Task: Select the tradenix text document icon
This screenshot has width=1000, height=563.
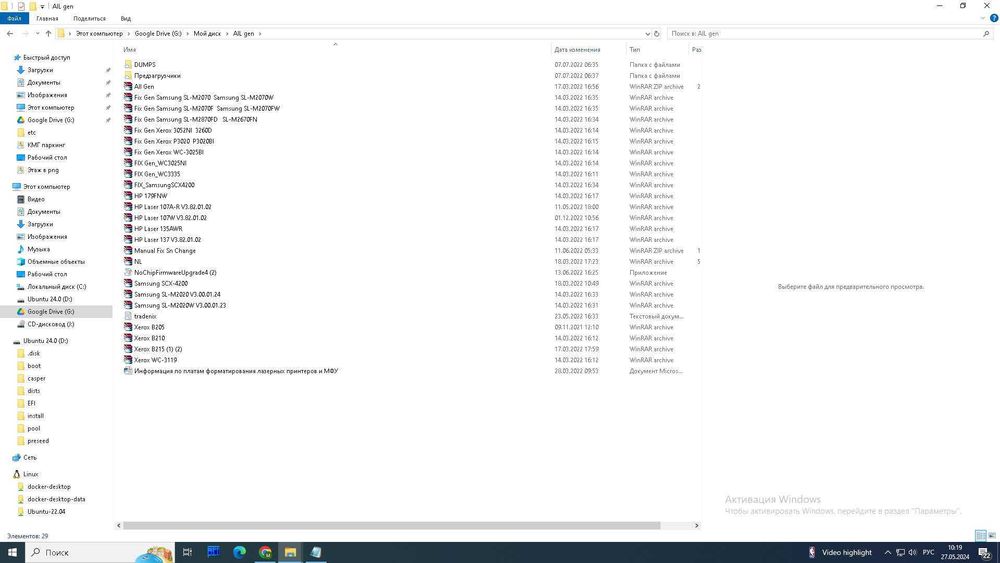Action: click(x=128, y=316)
